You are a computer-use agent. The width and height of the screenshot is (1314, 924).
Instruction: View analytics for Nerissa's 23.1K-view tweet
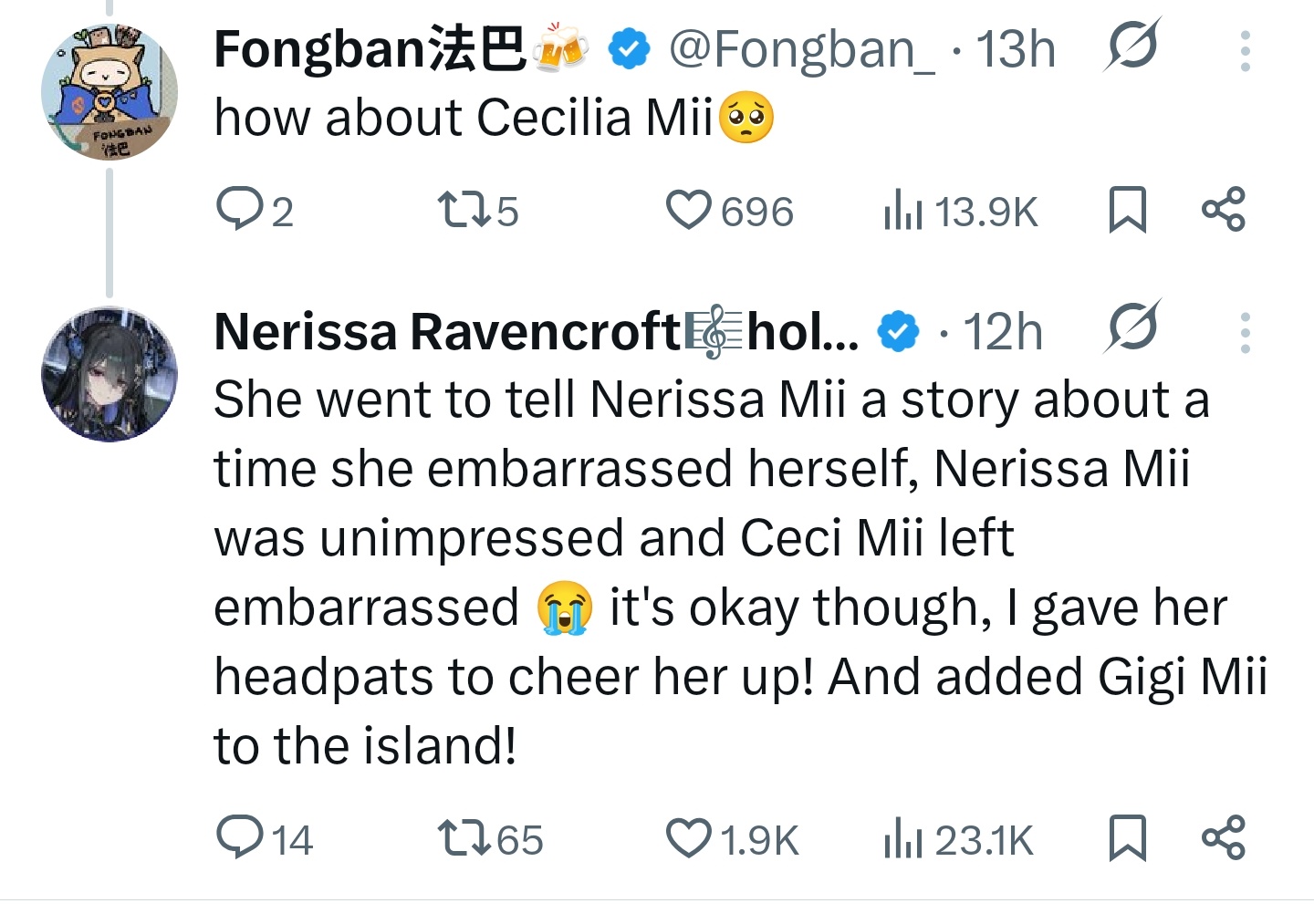pos(902,839)
